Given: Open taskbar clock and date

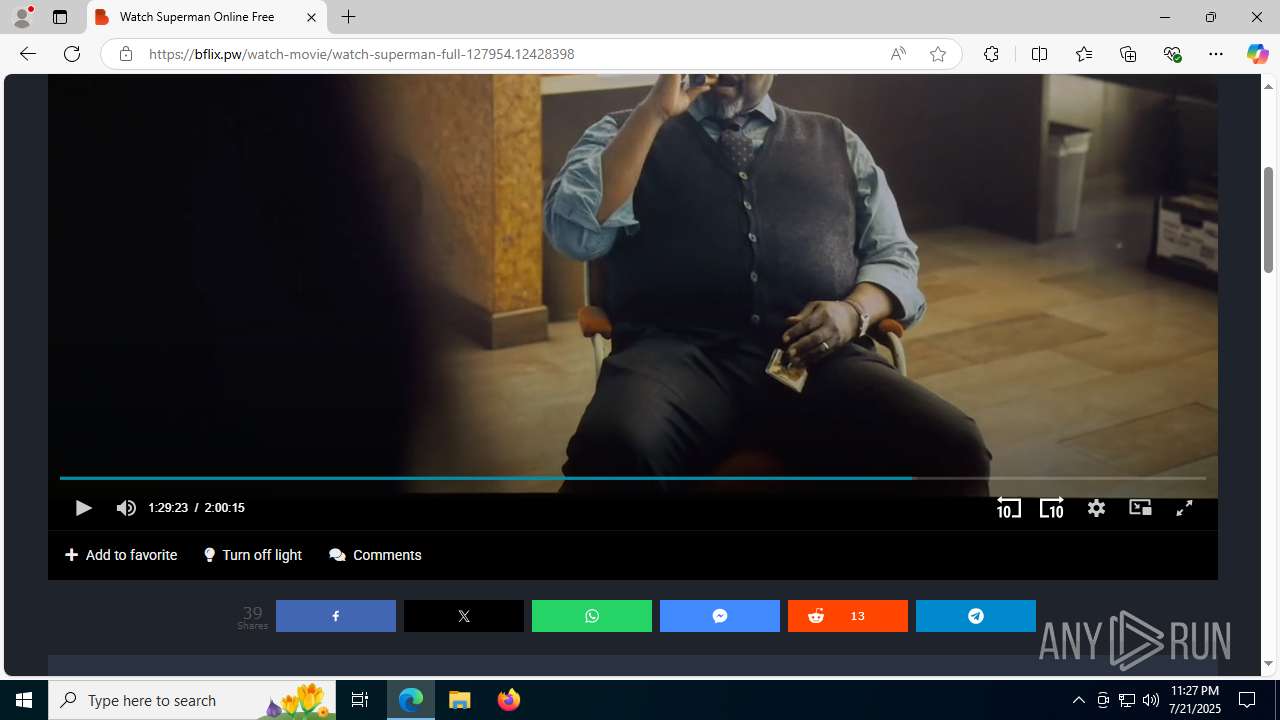Looking at the screenshot, I should [x=1195, y=700].
